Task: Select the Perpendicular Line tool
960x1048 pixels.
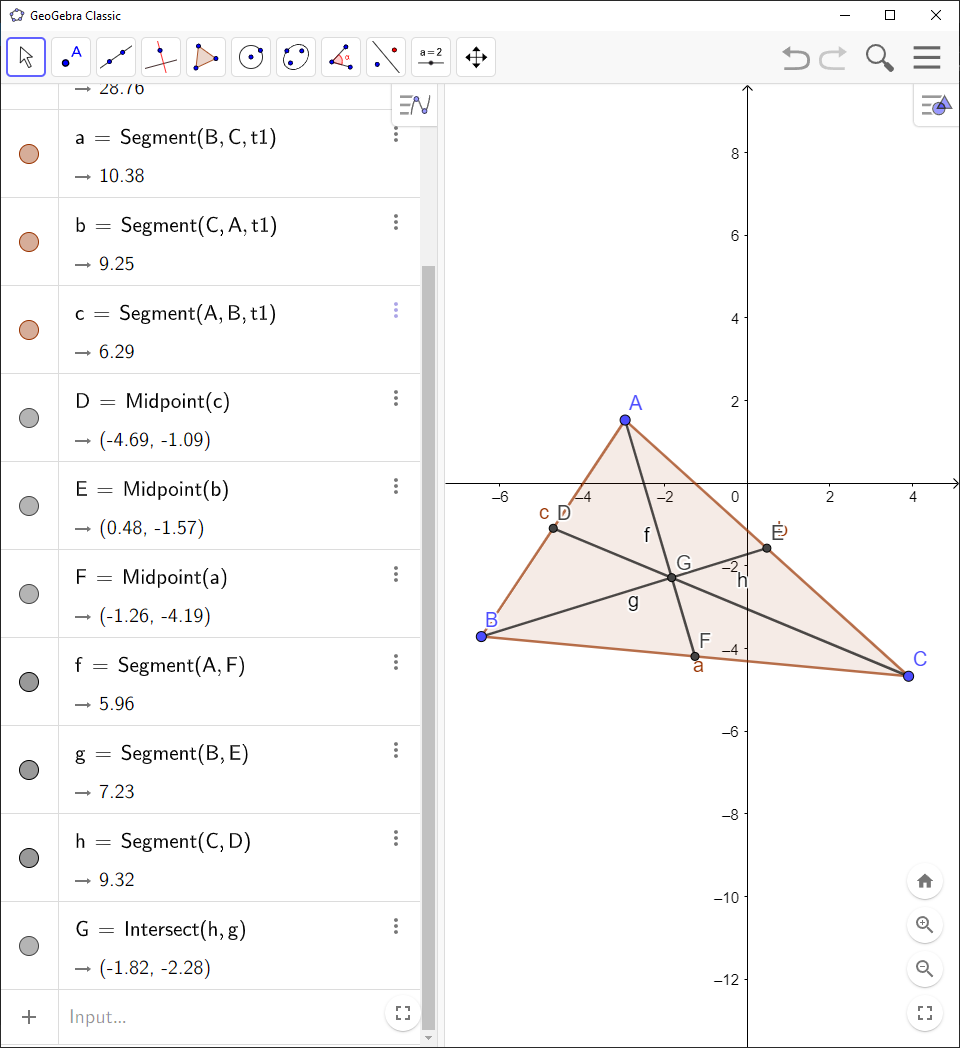Action: click(161, 57)
